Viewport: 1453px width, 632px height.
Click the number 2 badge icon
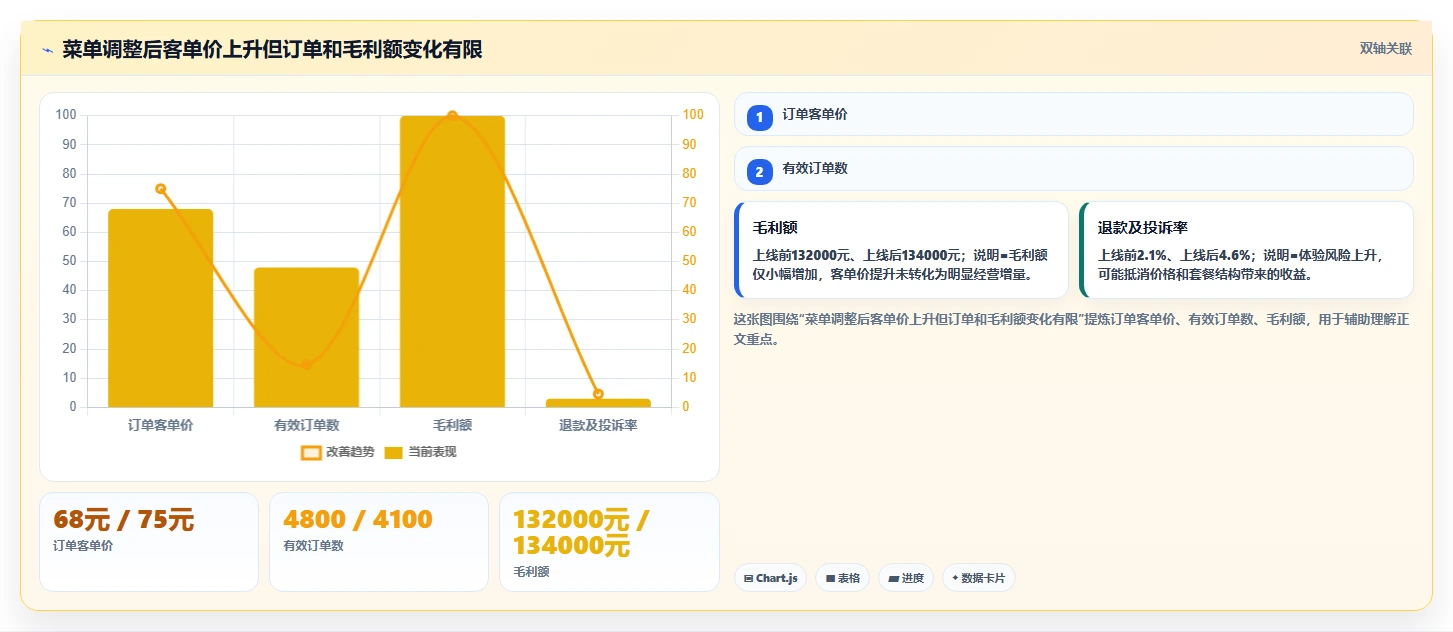(x=759, y=172)
